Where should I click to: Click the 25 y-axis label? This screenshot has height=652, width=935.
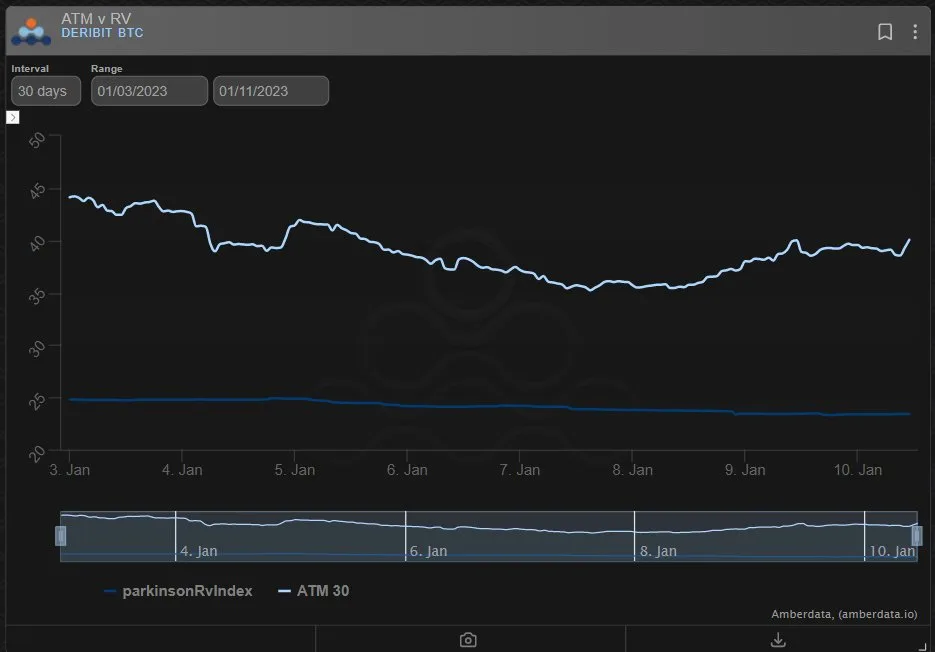(37, 401)
